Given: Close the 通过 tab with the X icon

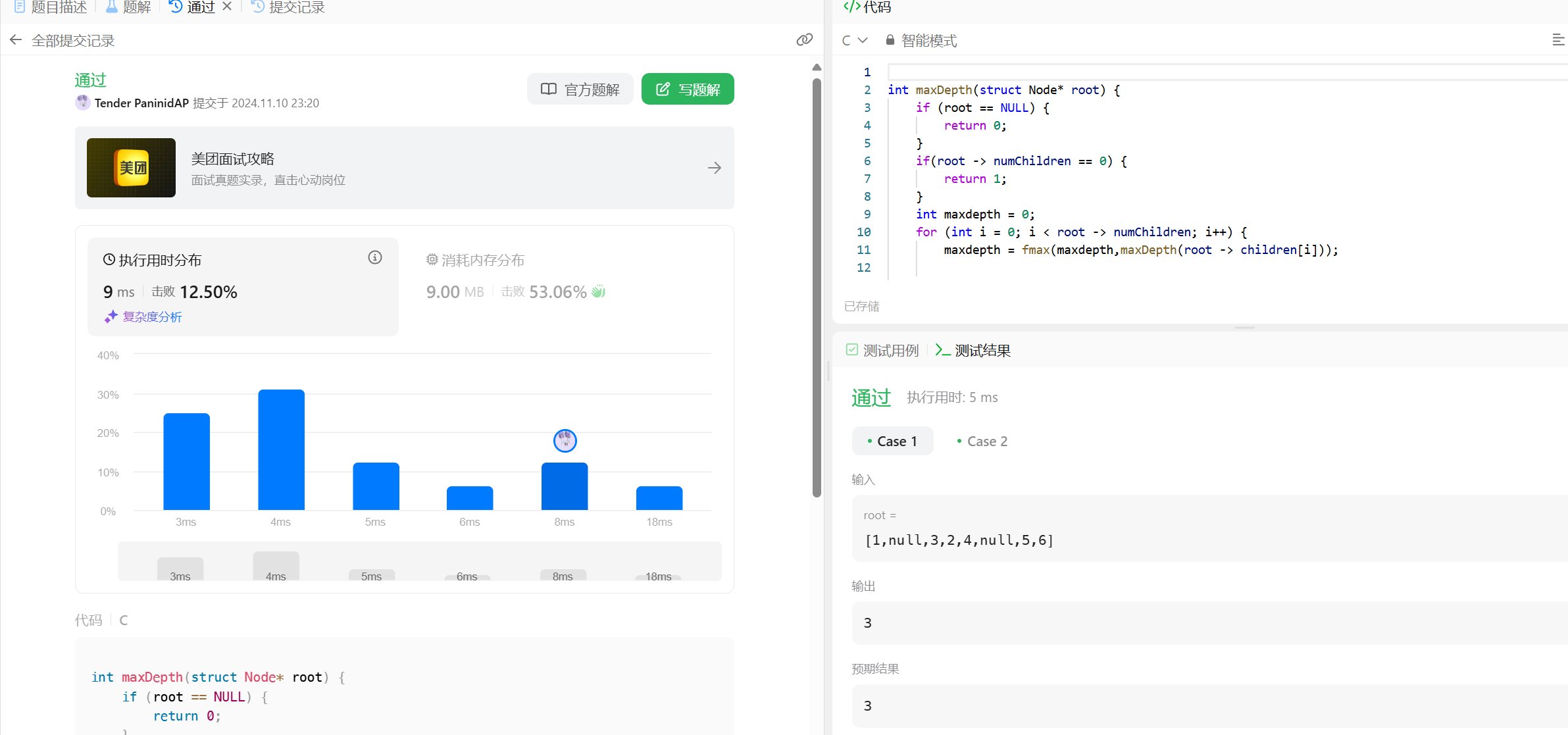Looking at the screenshot, I should pyautogui.click(x=227, y=7).
